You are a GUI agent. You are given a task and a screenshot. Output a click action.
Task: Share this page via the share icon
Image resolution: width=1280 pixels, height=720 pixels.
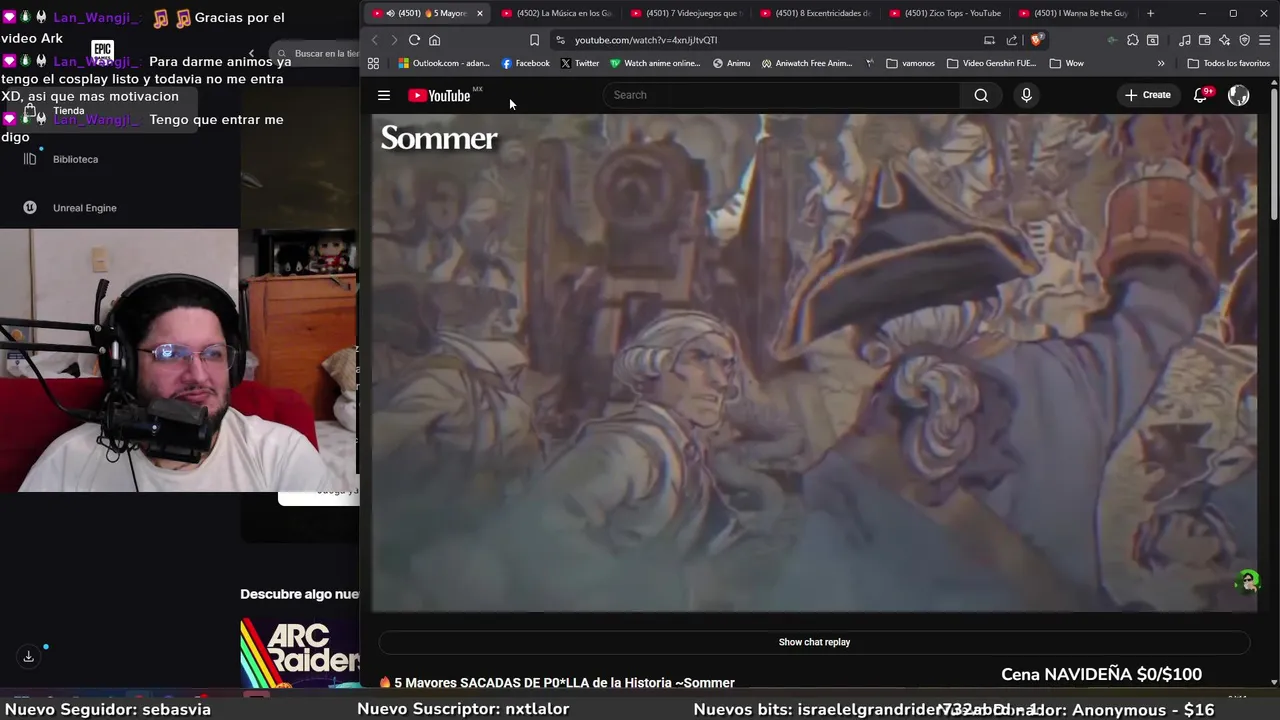coord(1012,40)
